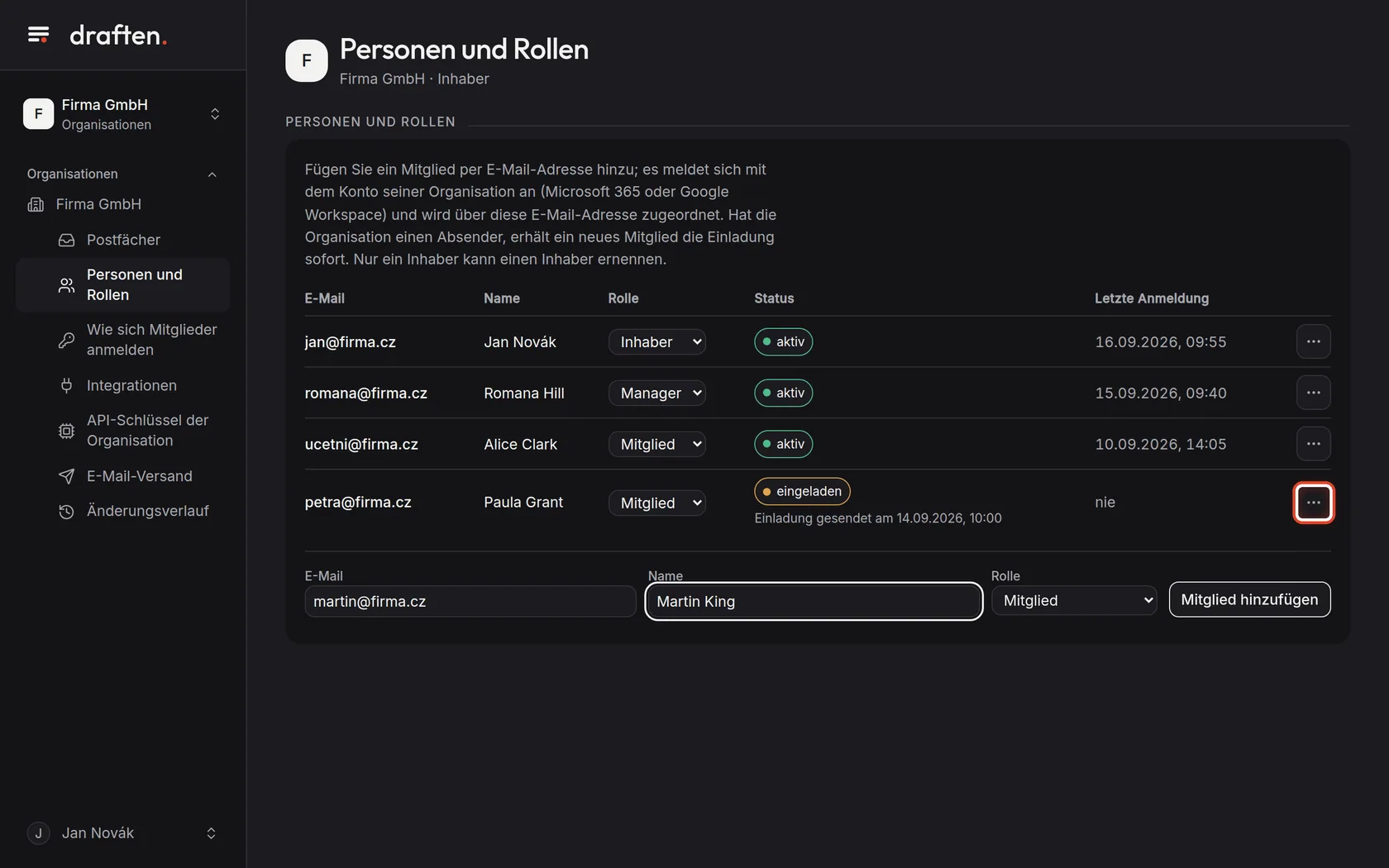The width and height of the screenshot is (1389, 868).
Task: Click the building icon next to Firma GmbH
Action: pyautogui.click(x=36, y=204)
